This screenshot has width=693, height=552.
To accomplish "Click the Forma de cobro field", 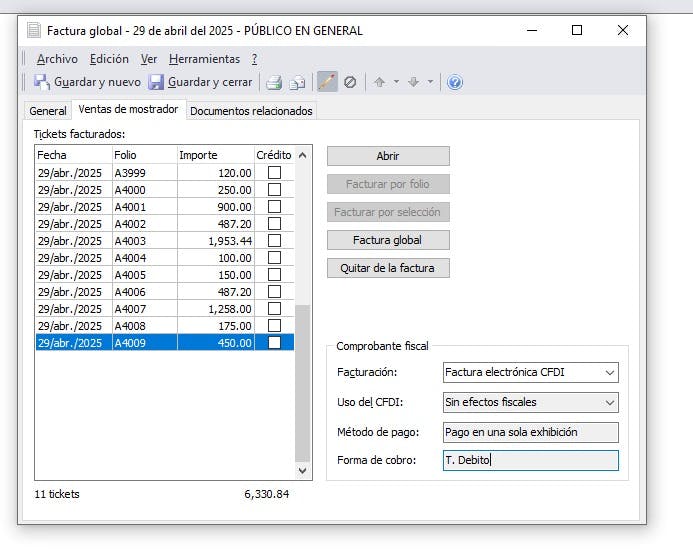I will (531, 460).
